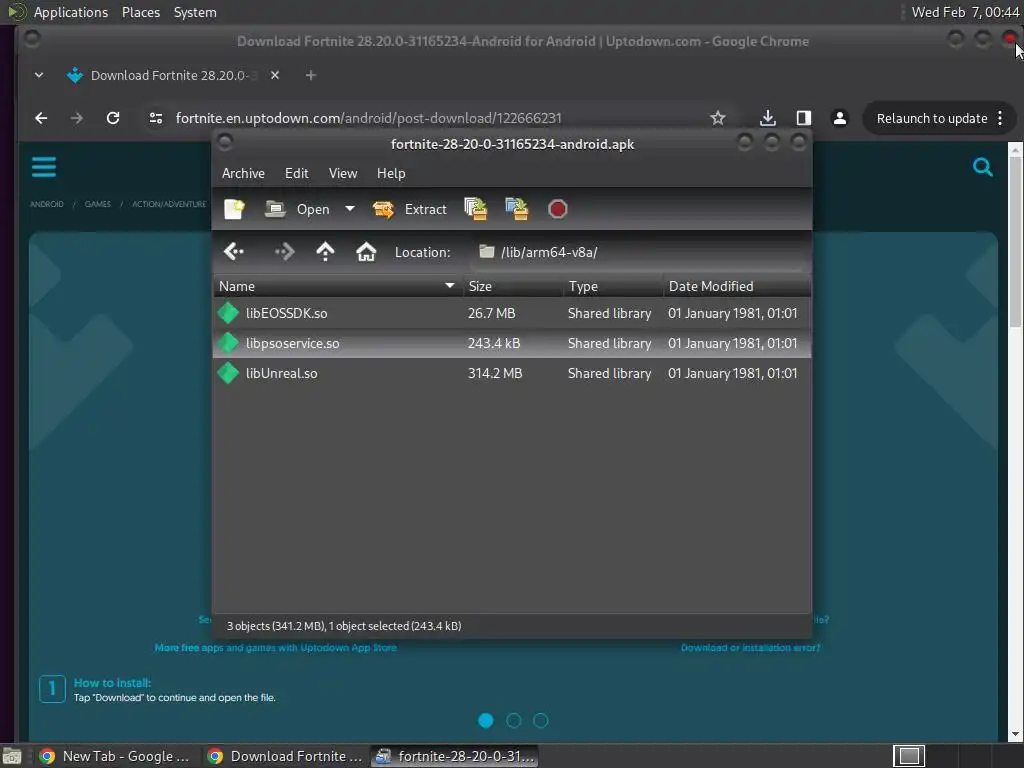Click More free apps with Uptodown App Store link
The height and width of the screenshot is (768, 1024).
click(x=276, y=648)
